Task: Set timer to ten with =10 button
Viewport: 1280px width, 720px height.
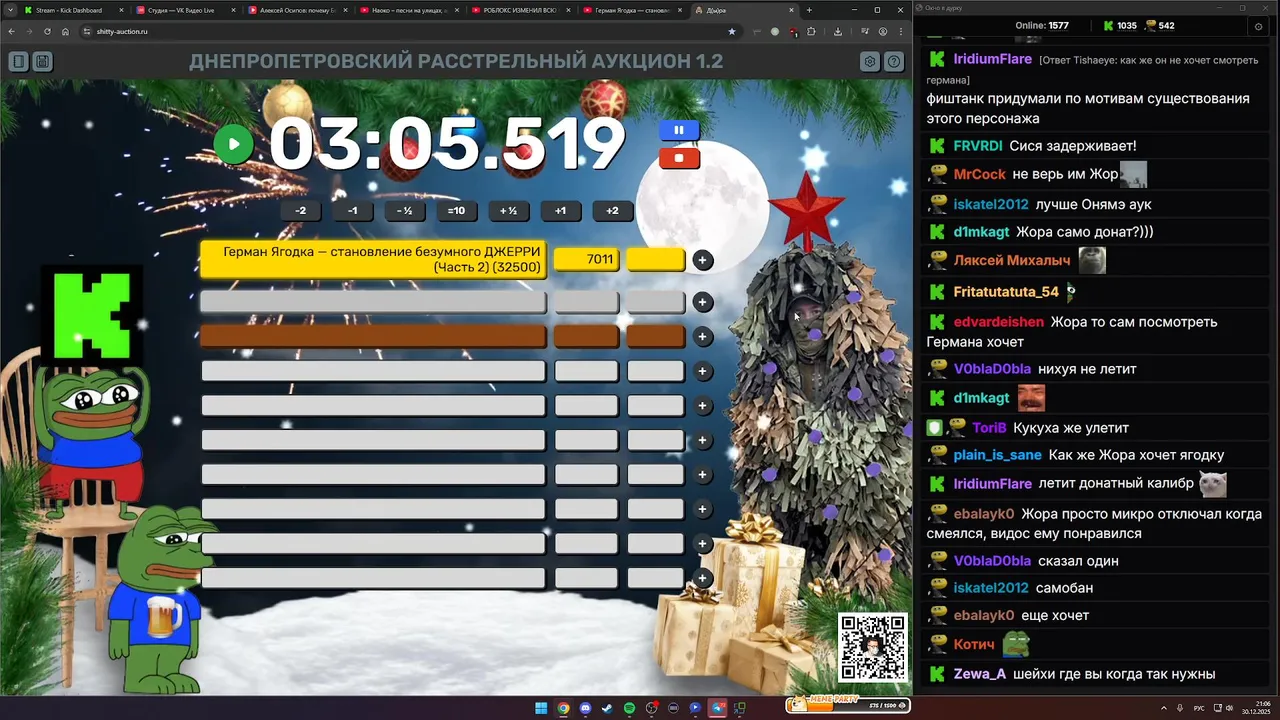Action: pyautogui.click(x=456, y=211)
